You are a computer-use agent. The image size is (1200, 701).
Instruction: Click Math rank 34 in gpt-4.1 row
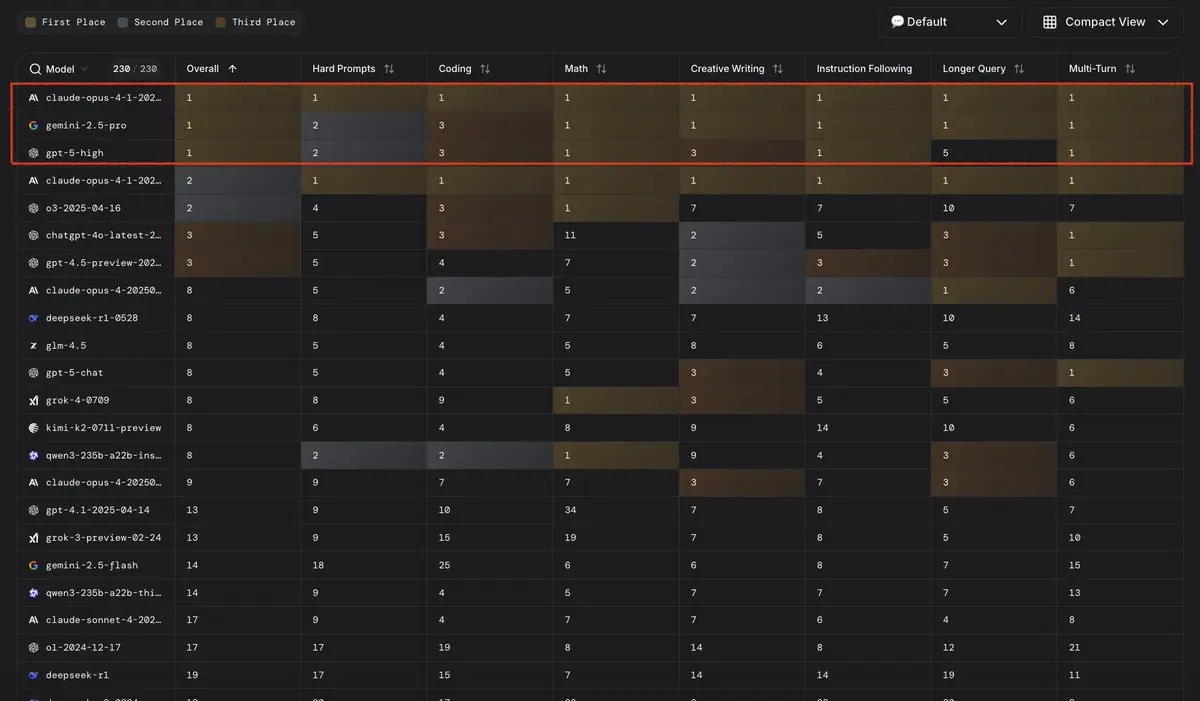point(571,510)
